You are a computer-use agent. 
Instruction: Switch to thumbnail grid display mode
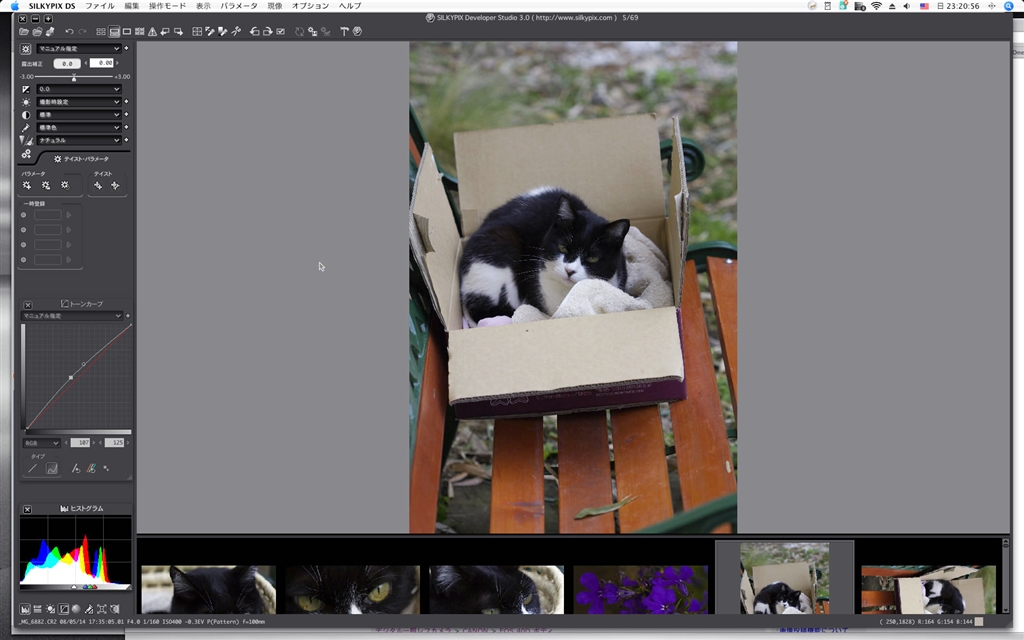(x=101, y=32)
